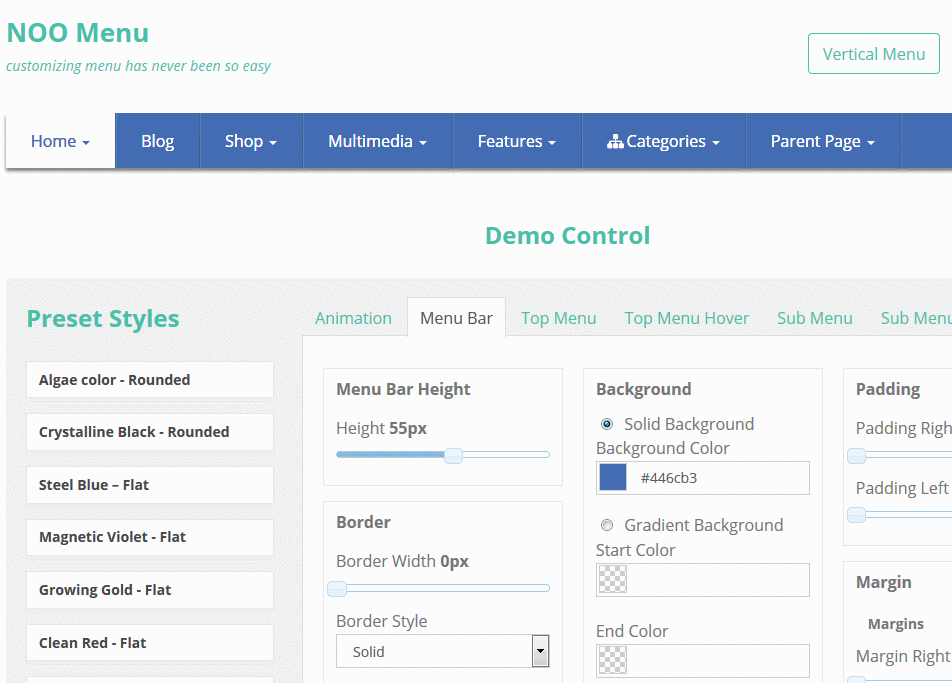The image size is (952, 683).
Task: Click the End Color transparent swatch
Action: (x=613, y=660)
